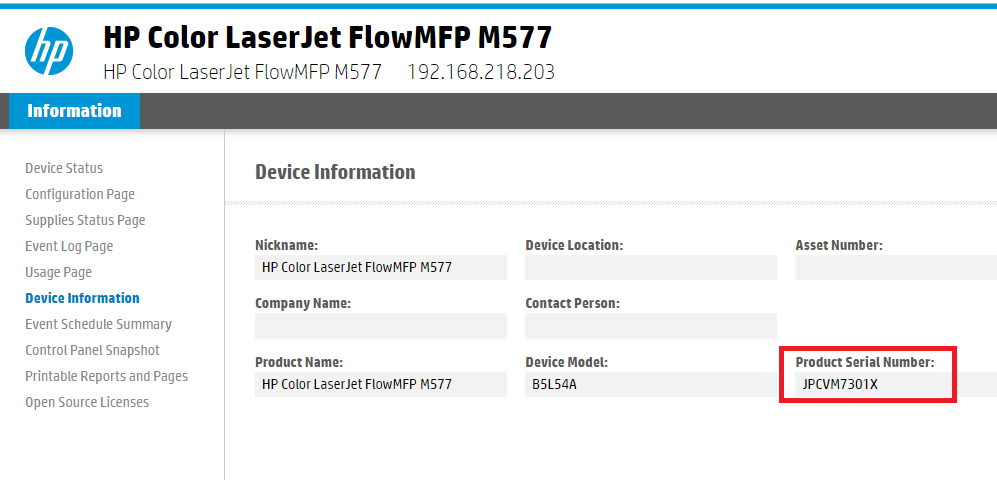Open Event Schedule Summary
The image size is (997, 480).
(98, 324)
